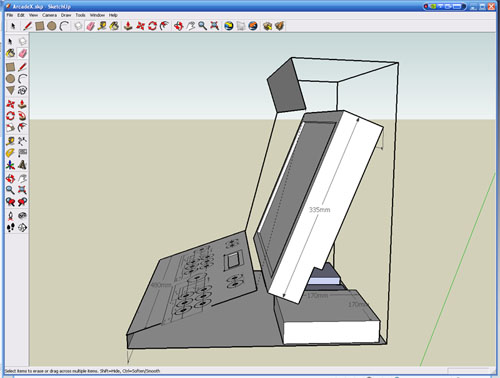Select the Freehand drawing tool
The width and height of the screenshot is (500, 378).
coord(22,90)
